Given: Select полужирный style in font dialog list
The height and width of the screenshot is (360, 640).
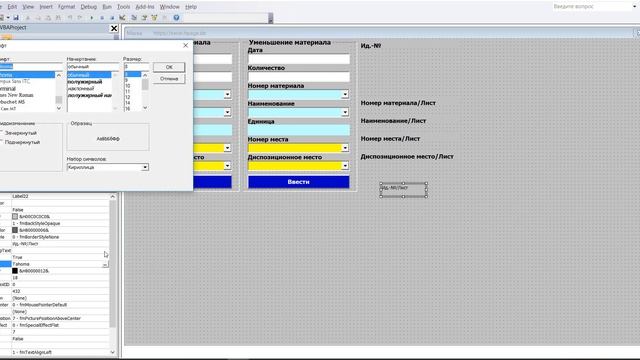Looking at the screenshot, I should point(85,82).
